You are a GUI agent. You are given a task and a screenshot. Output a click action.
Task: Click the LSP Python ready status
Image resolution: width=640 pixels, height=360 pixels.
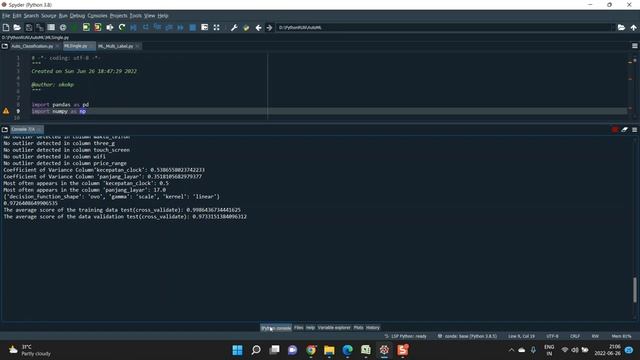pos(405,336)
